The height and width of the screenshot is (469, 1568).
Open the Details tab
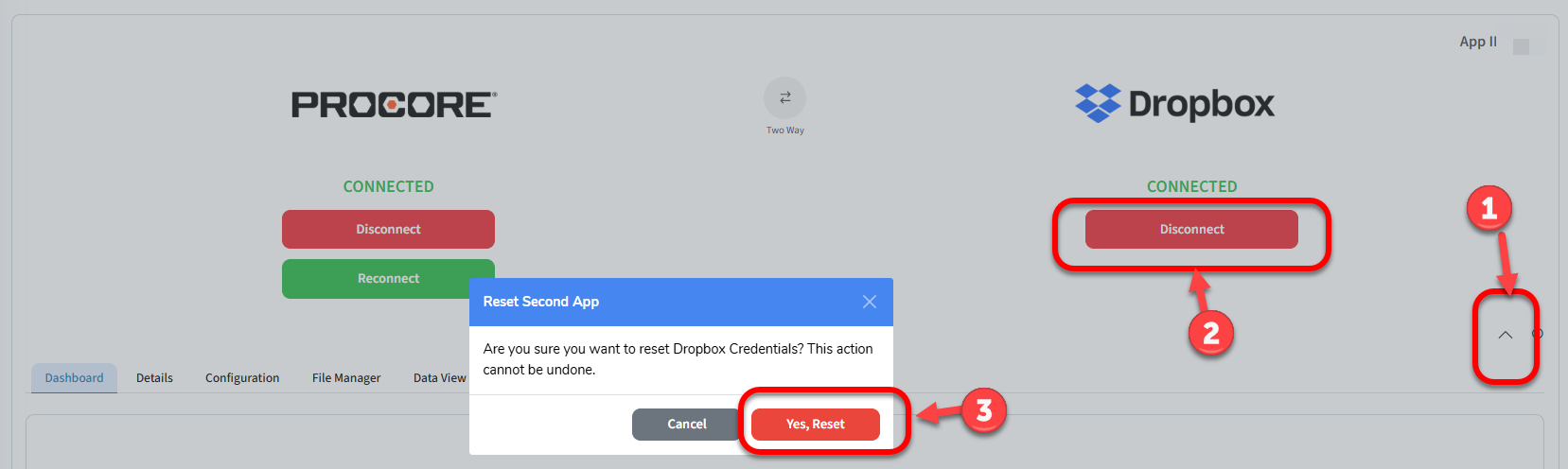pyautogui.click(x=154, y=378)
